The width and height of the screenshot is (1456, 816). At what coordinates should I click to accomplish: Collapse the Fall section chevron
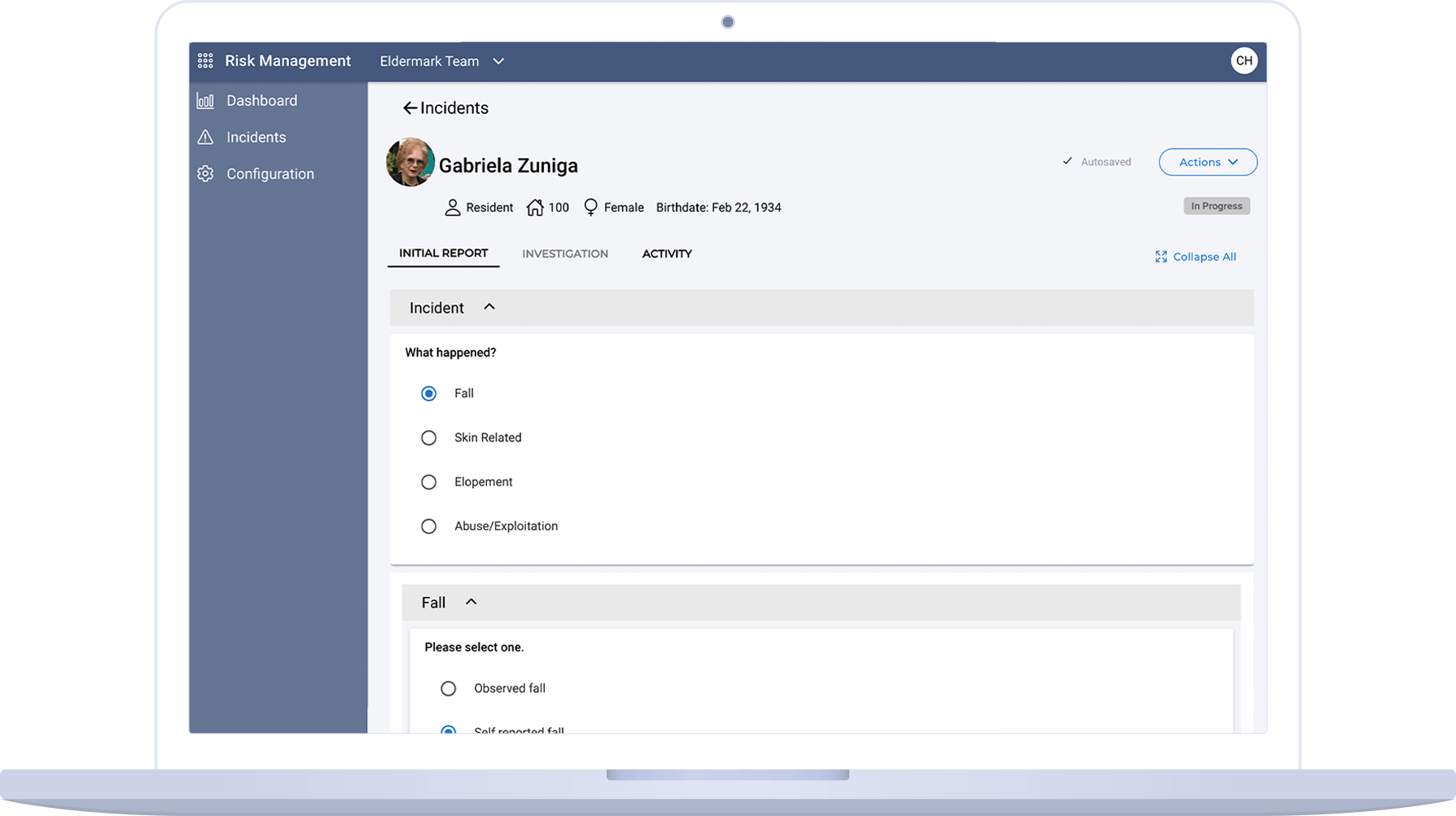coord(471,602)
